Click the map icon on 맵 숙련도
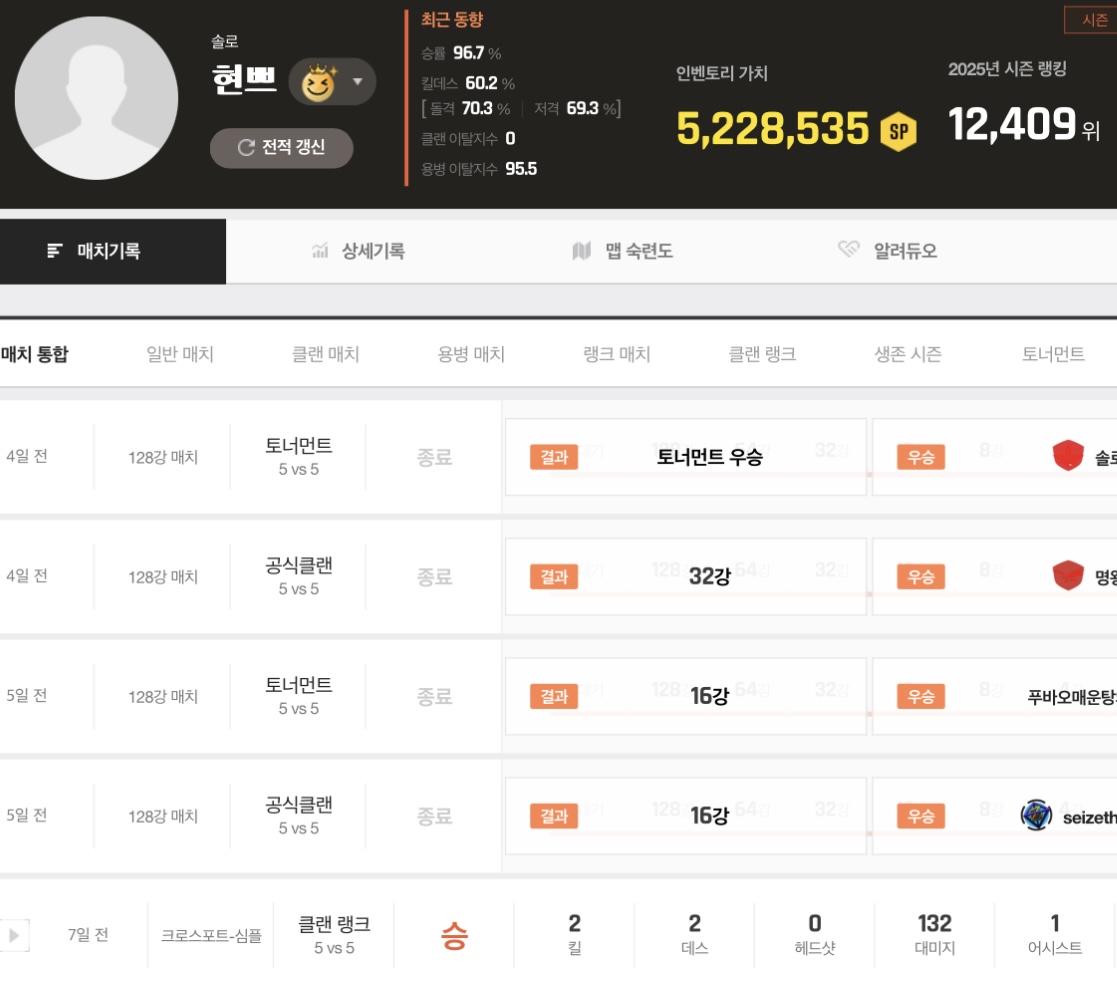The image size is (1117, 989). coord(581,252)
